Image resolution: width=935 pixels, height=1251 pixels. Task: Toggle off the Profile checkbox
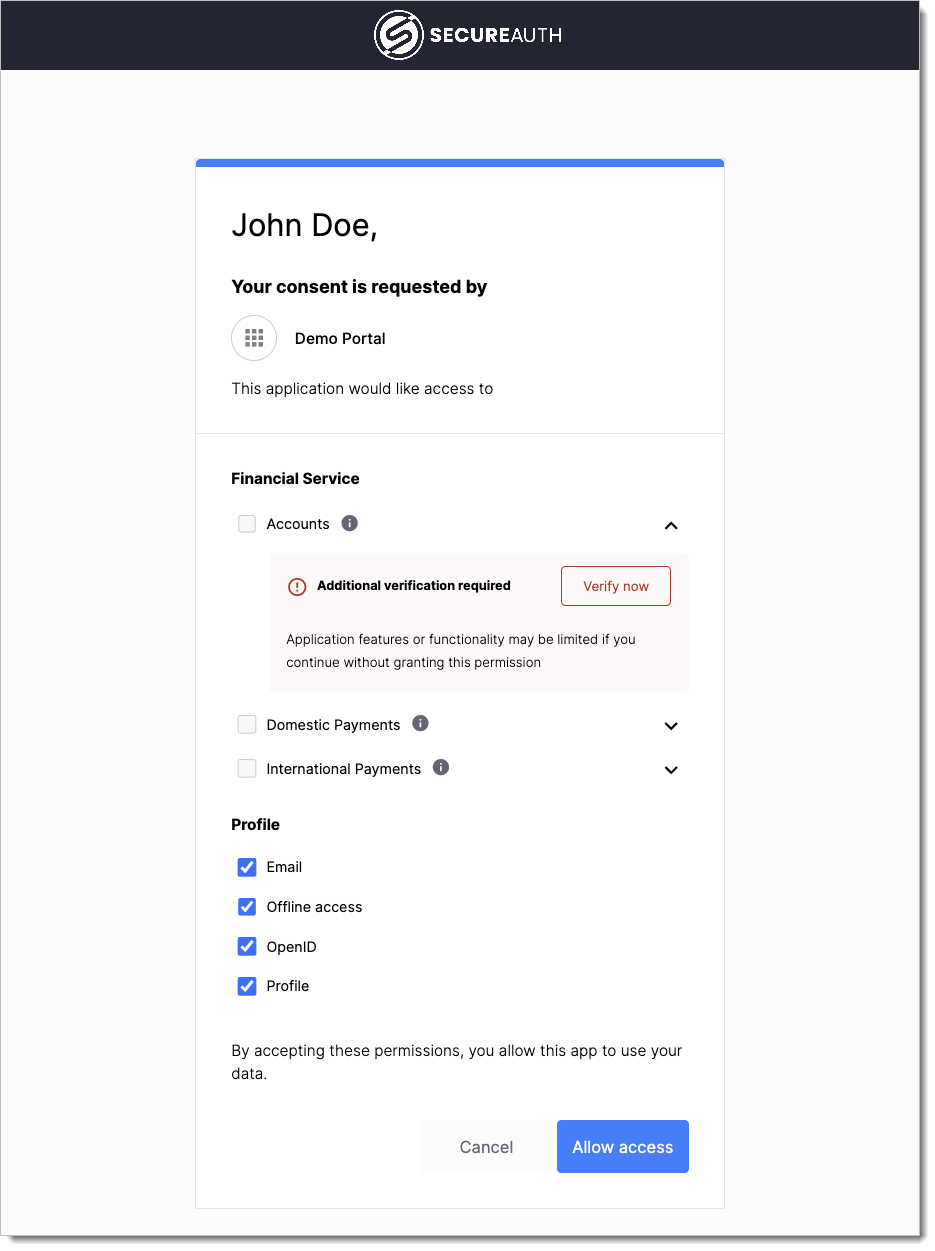(246, 986)
